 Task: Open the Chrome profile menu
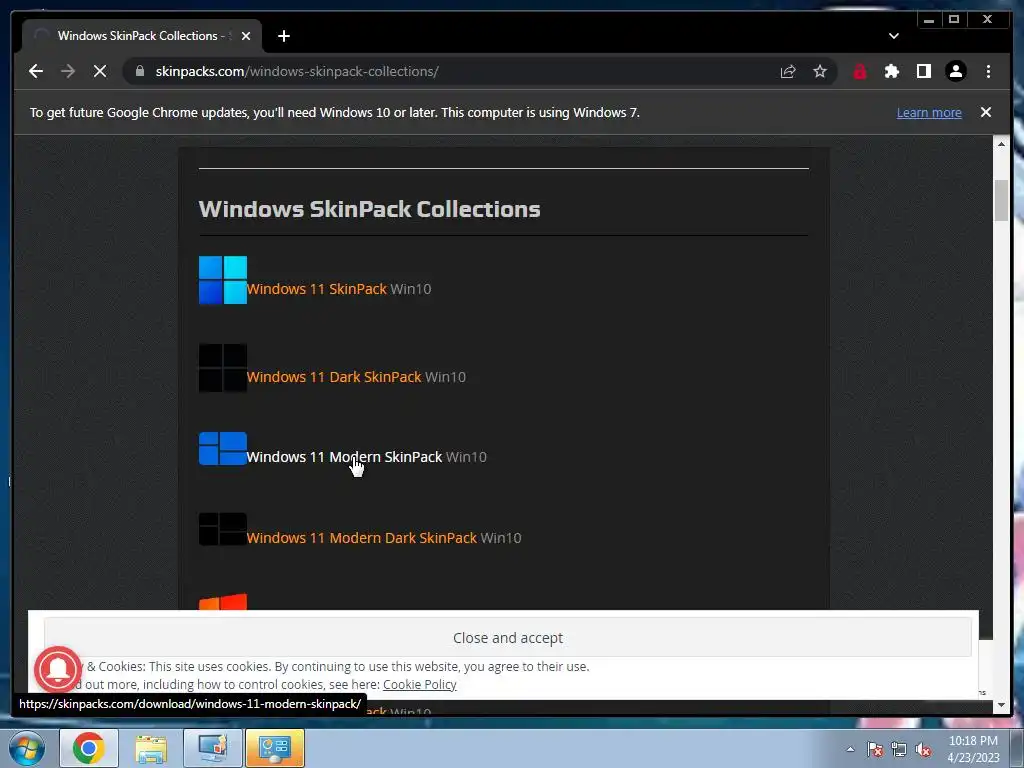955,71
